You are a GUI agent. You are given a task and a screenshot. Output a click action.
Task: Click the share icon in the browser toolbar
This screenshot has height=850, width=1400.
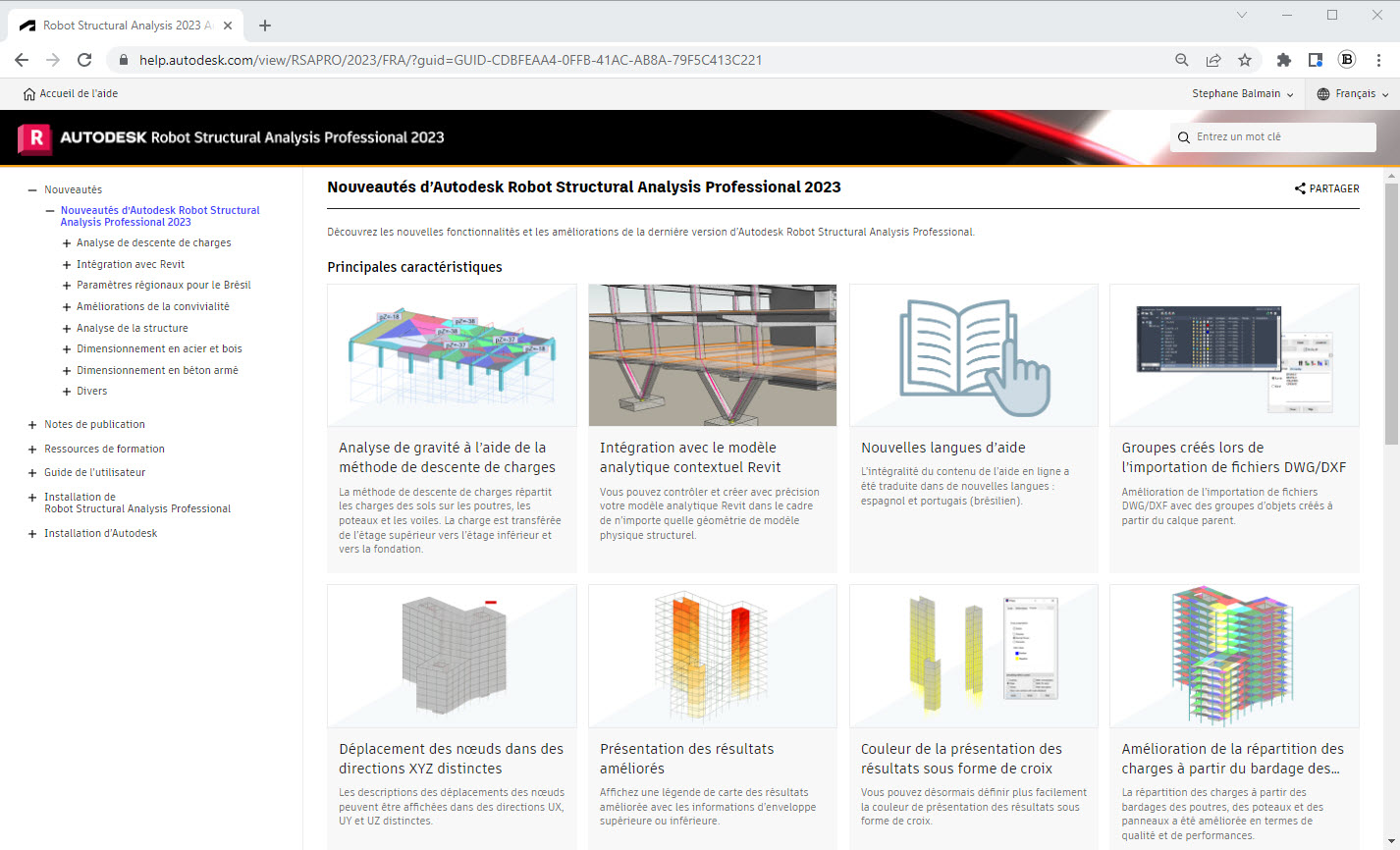pyautogui.click(x=1213, y=60)
